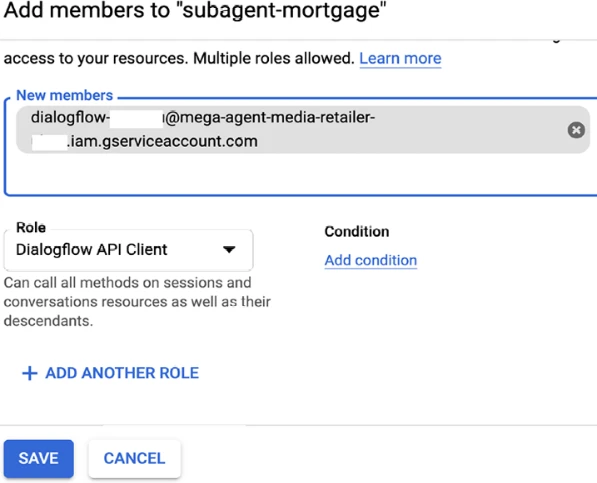Remove the dialogflow service account chip

click(576, 130)
